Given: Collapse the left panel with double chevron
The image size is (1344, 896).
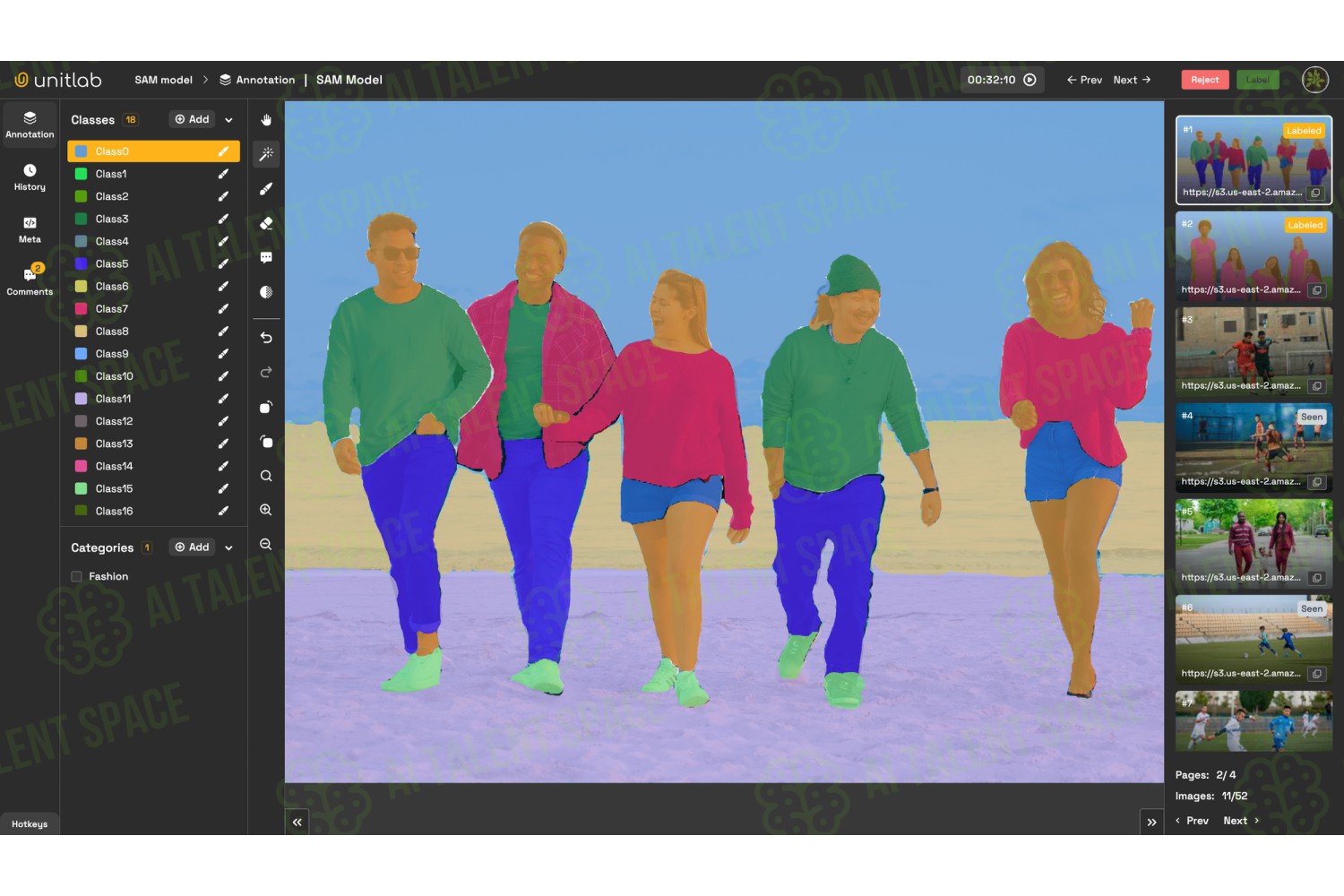Looking at the screenshot, I should click(x=297, y=822).
